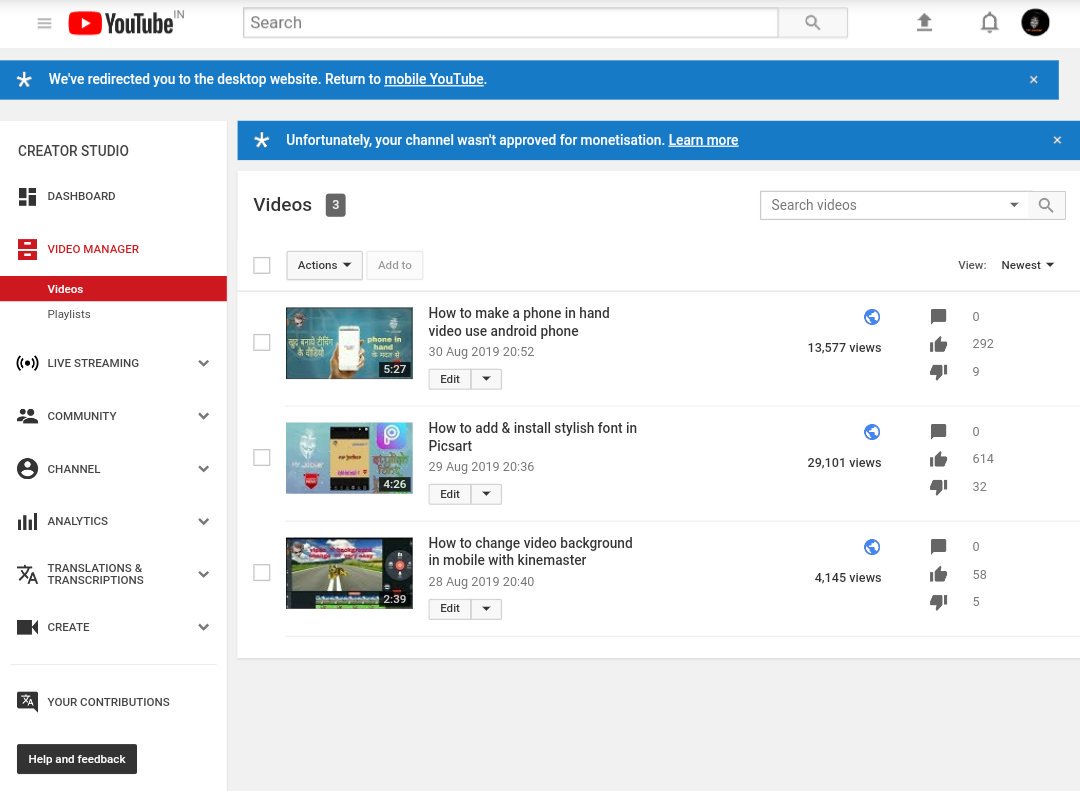The width and height of the screenshot is (1080, 791).
Task: Open comments icon for phone in hand video
Action: click(938, 317)
